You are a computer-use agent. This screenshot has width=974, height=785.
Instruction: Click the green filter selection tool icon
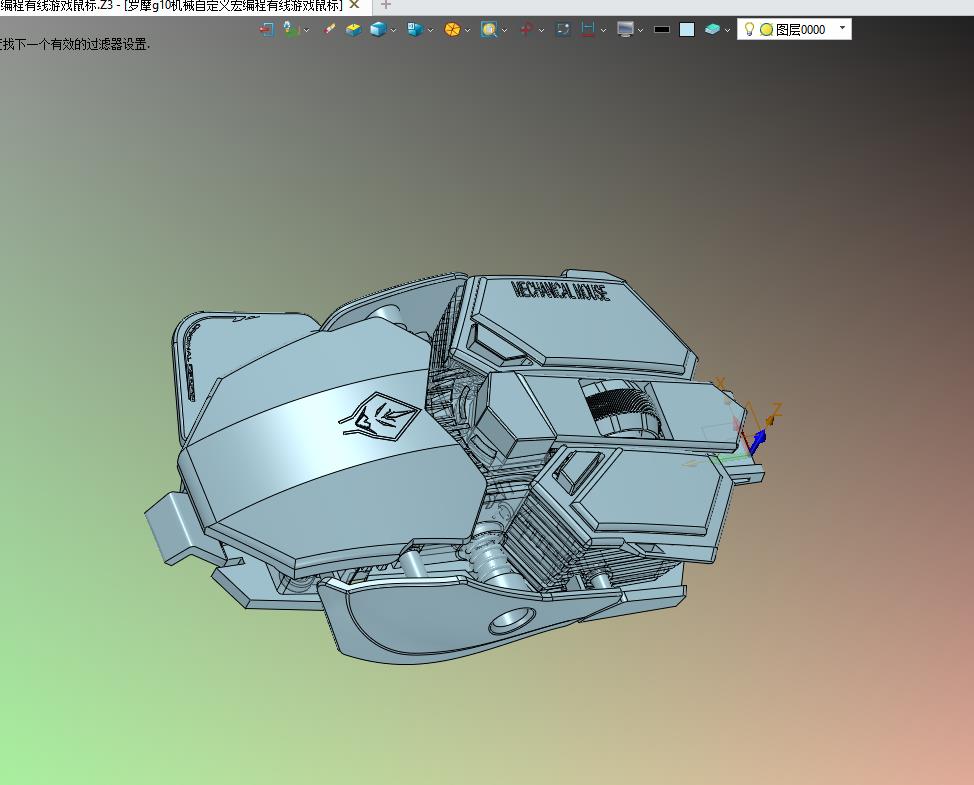(x=291, y=29)
